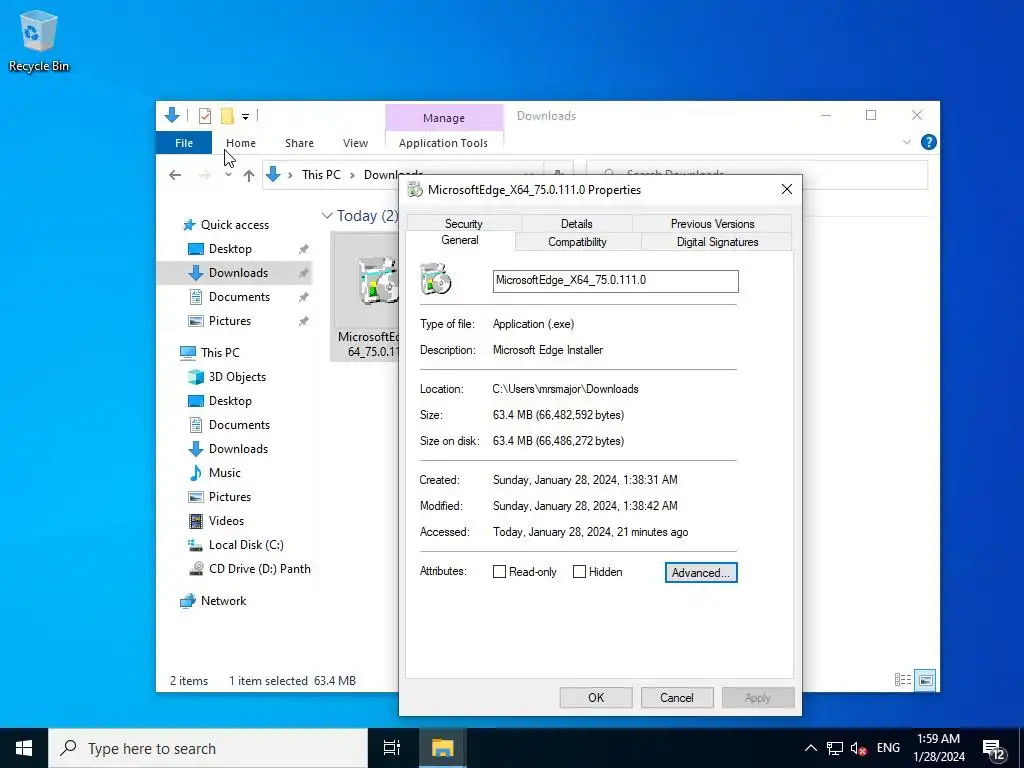Go back with the Back arrow
This screenshot has height=768, width=1024.
point(175,175)
